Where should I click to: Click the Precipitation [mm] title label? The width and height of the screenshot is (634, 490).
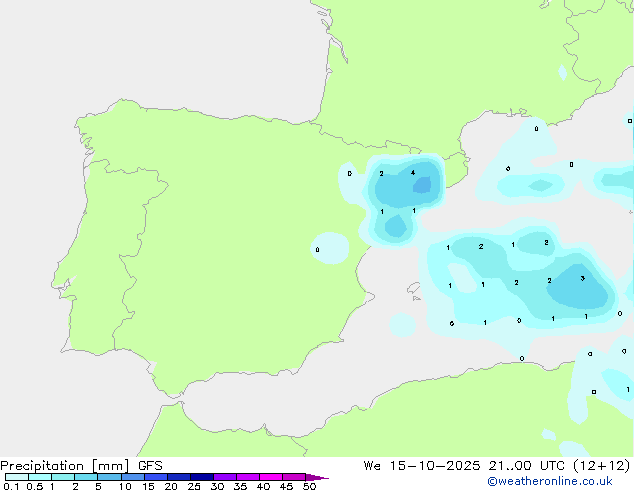(x=64, y=466)
